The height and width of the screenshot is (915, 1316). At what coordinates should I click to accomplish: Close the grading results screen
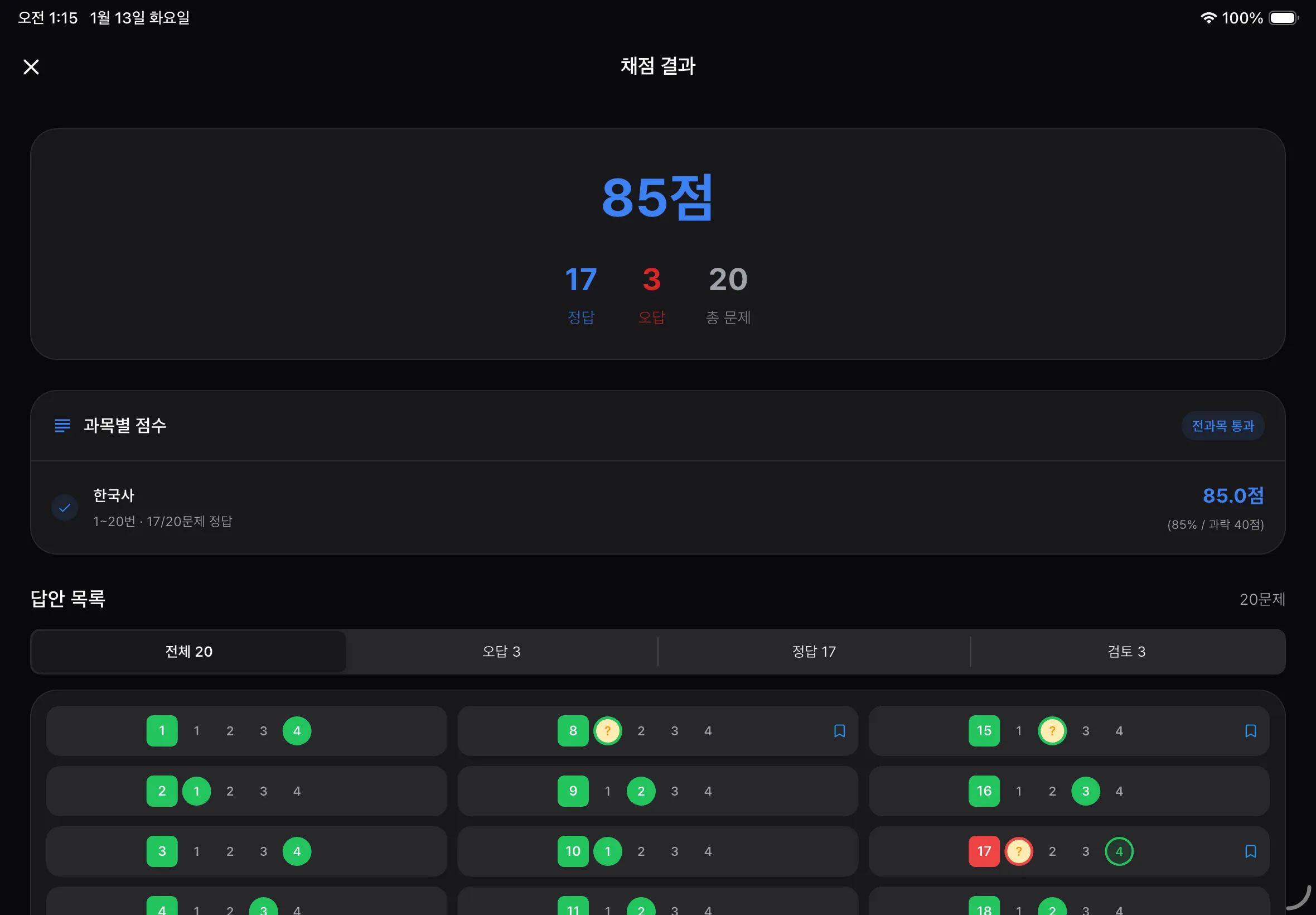pyautogui.click(x=31, y=67)
